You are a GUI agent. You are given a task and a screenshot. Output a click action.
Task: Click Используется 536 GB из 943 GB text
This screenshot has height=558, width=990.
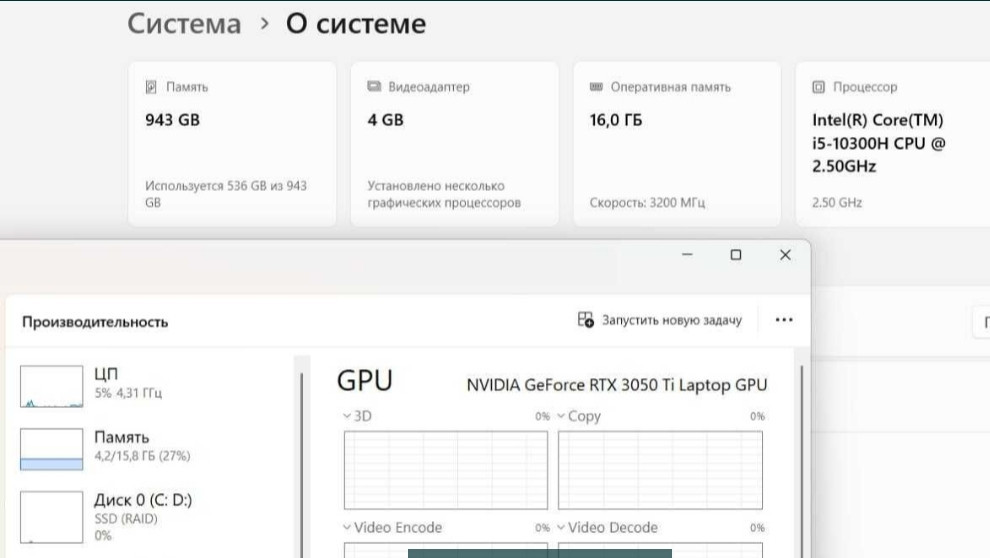pos(226,194)
